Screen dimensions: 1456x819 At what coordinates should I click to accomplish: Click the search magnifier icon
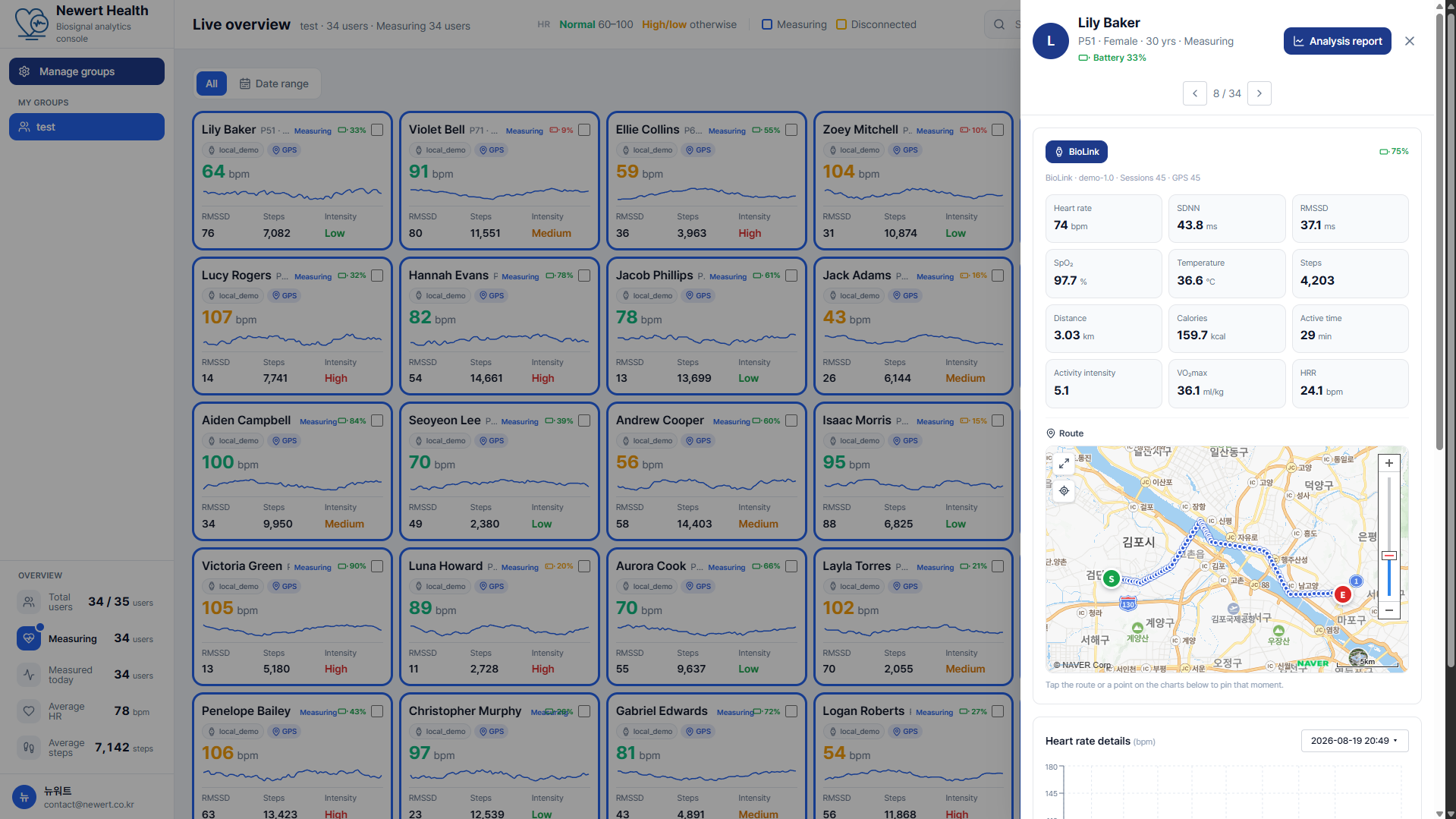tap(999, 24)
